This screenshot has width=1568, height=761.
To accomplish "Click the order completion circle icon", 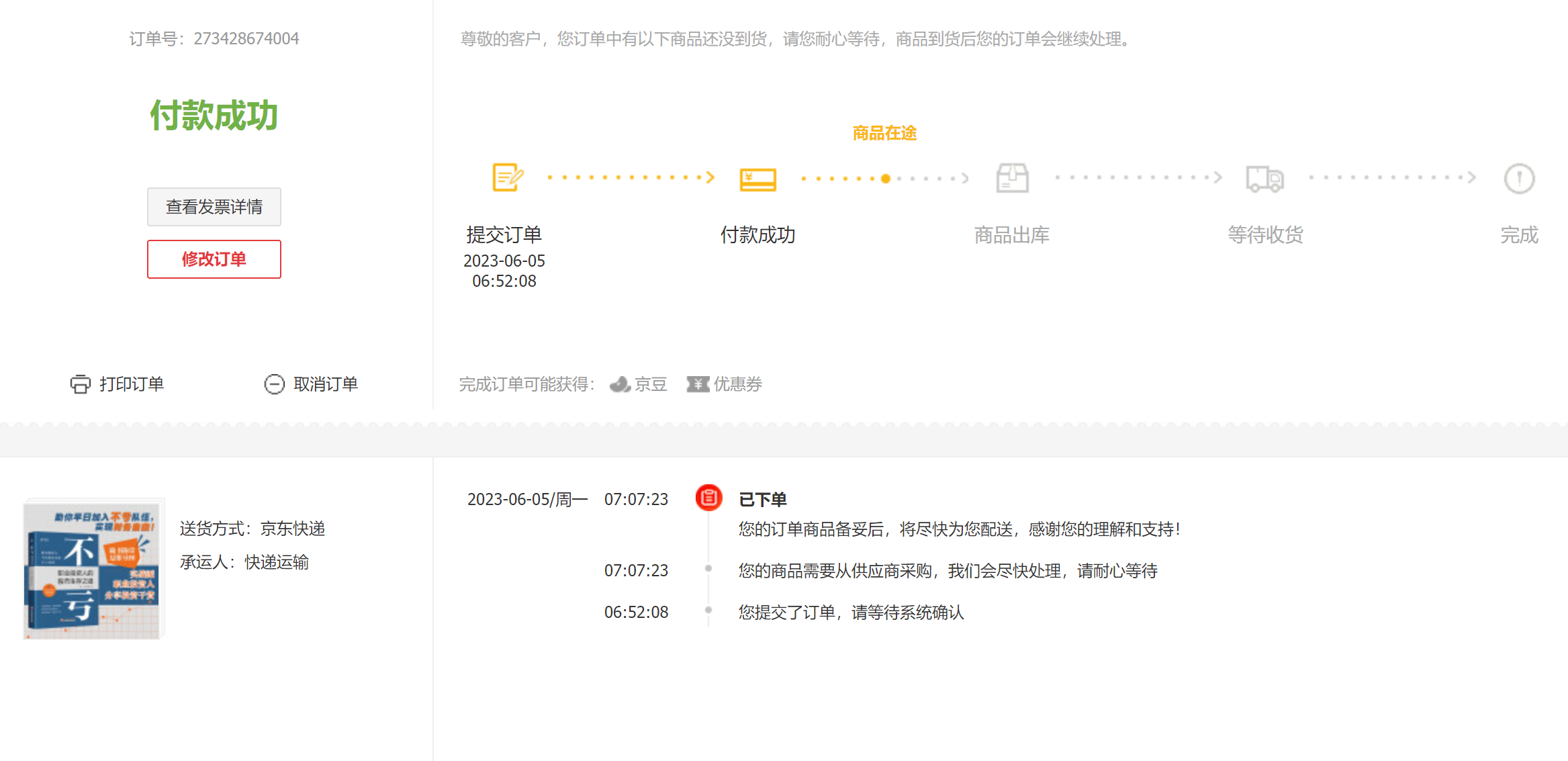I will (1518, 179).
